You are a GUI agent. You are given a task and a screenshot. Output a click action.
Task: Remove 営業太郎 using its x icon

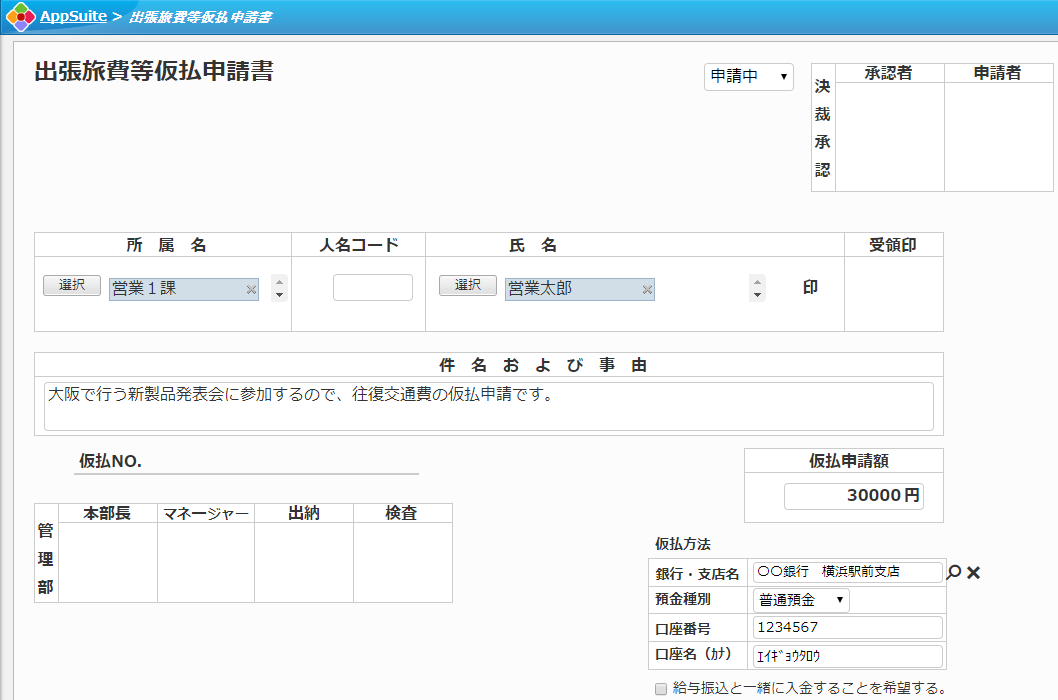(647, 289)
